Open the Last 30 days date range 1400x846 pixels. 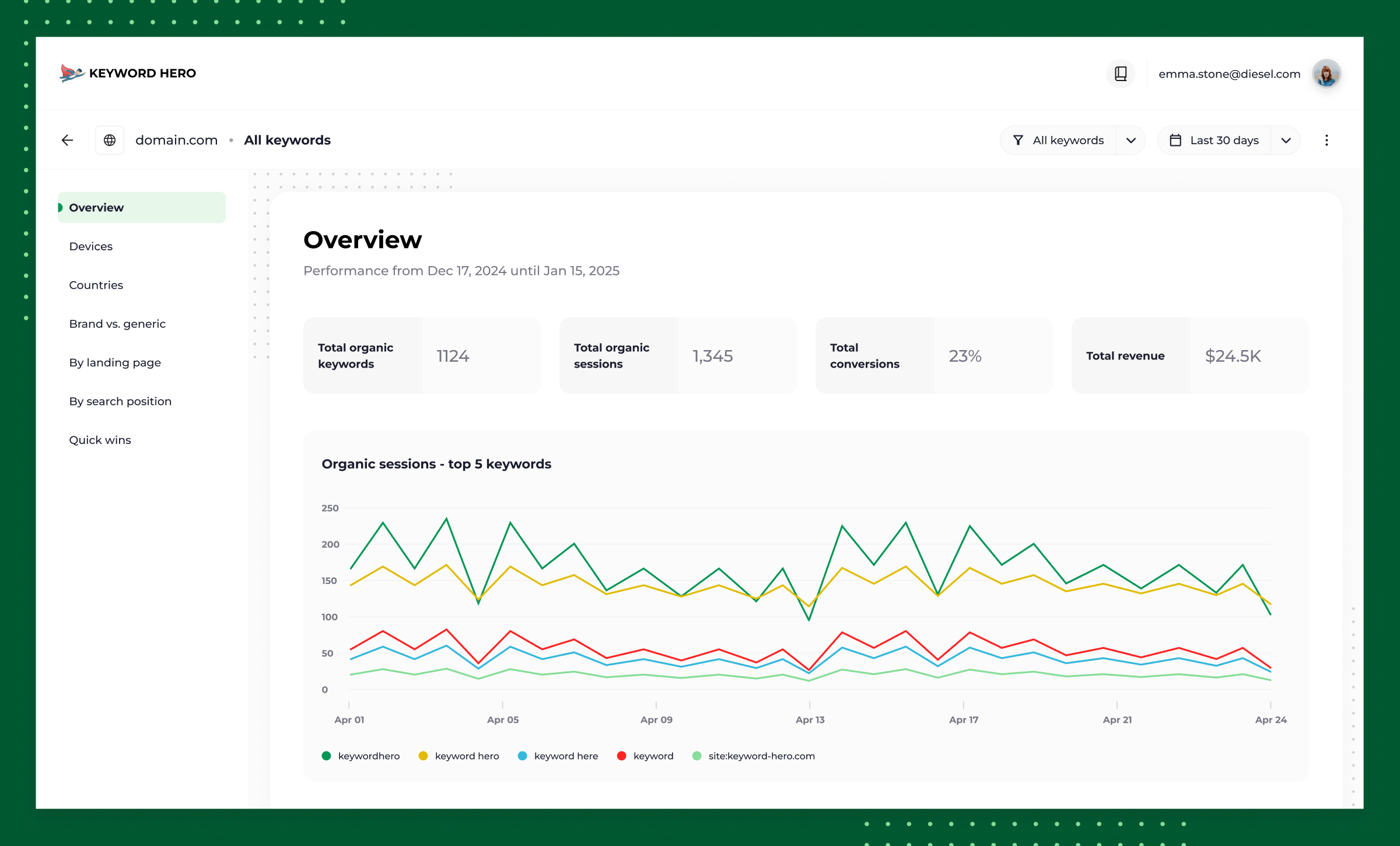click(1214, 140)
